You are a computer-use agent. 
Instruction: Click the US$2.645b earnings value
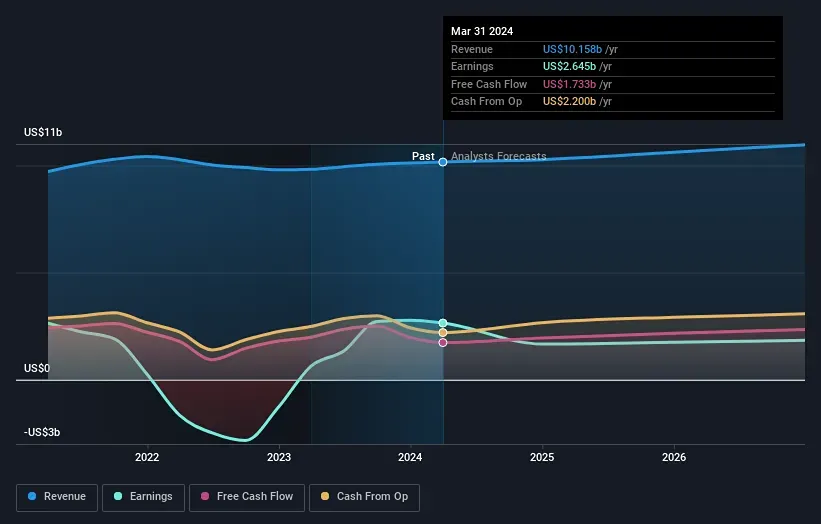coord(569,66)
